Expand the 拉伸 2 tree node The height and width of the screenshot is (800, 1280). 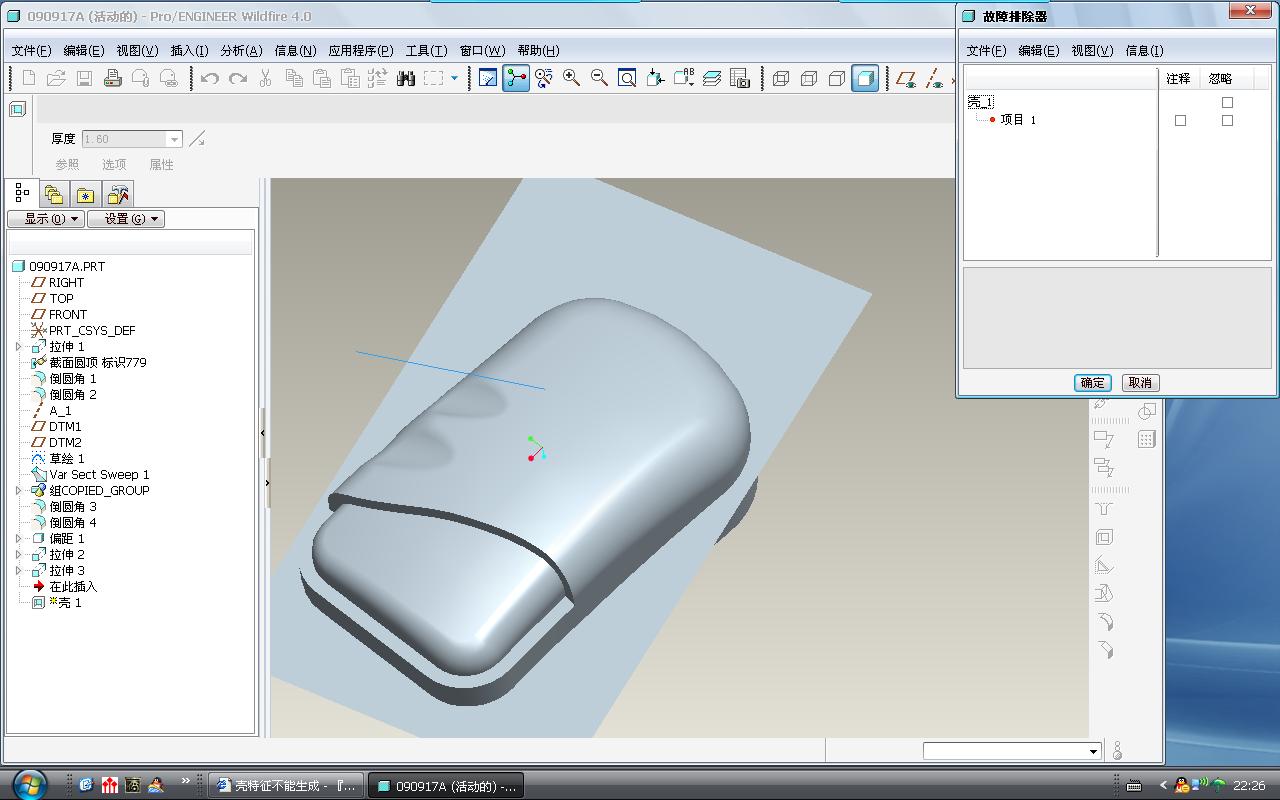click(18, 555)
